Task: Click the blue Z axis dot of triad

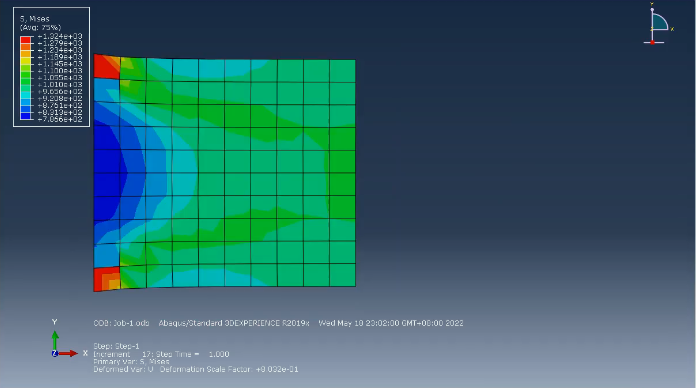Action: (x=55, y=353)
